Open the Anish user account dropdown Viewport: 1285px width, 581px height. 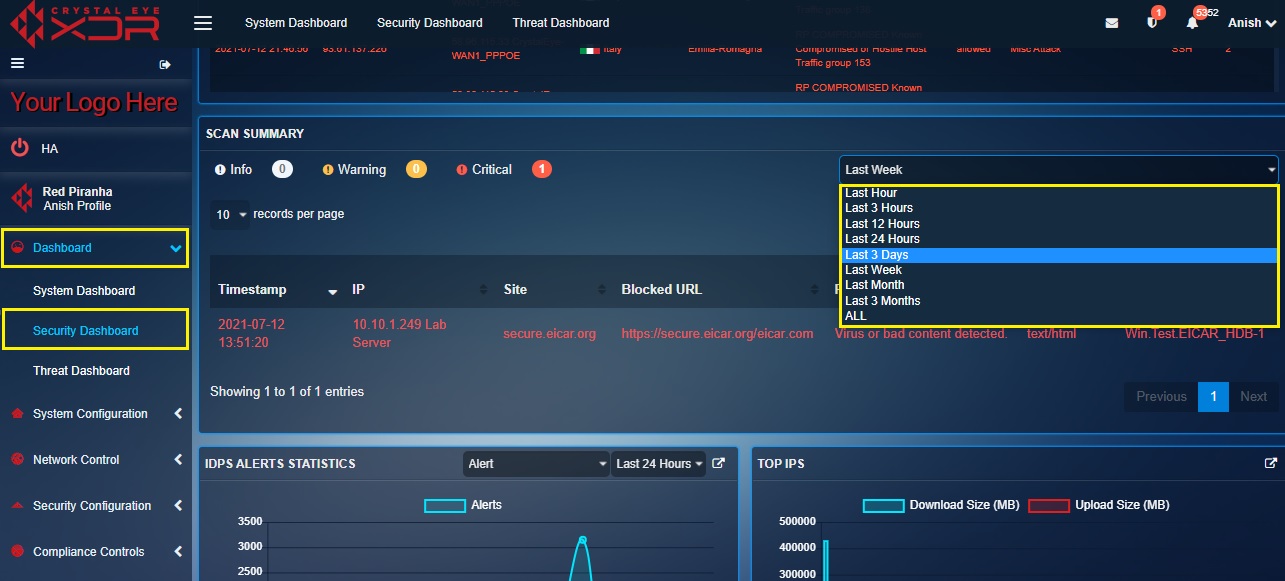pyautogui.click(x=1251, y=23)
